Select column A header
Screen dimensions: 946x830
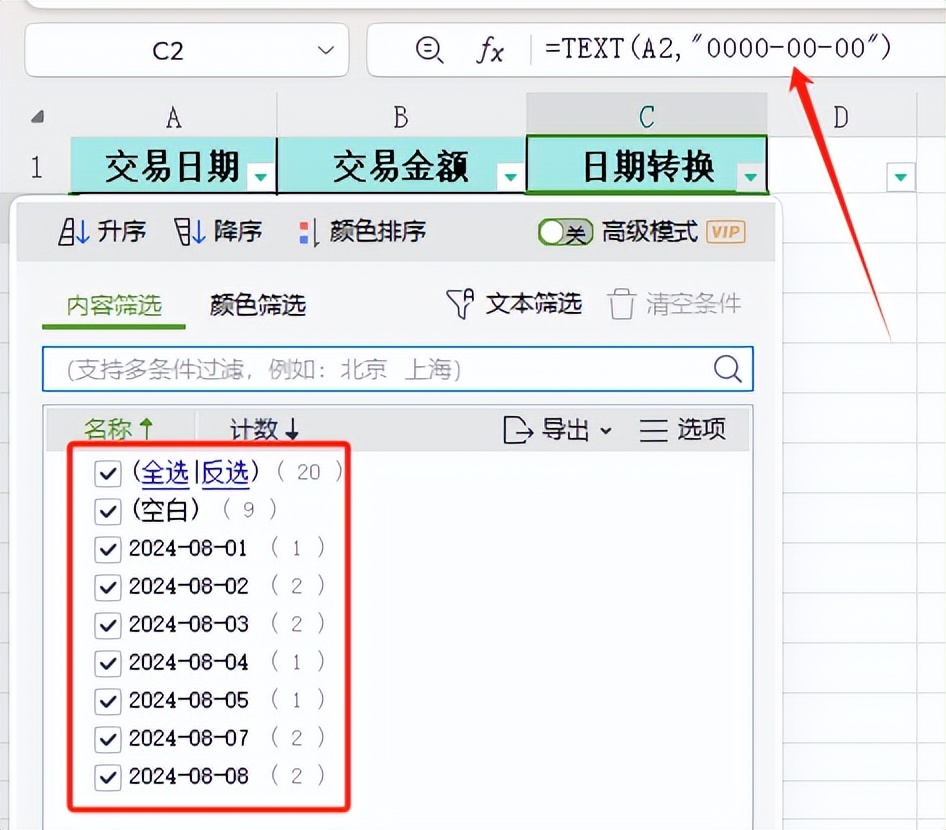pos(174,116)
